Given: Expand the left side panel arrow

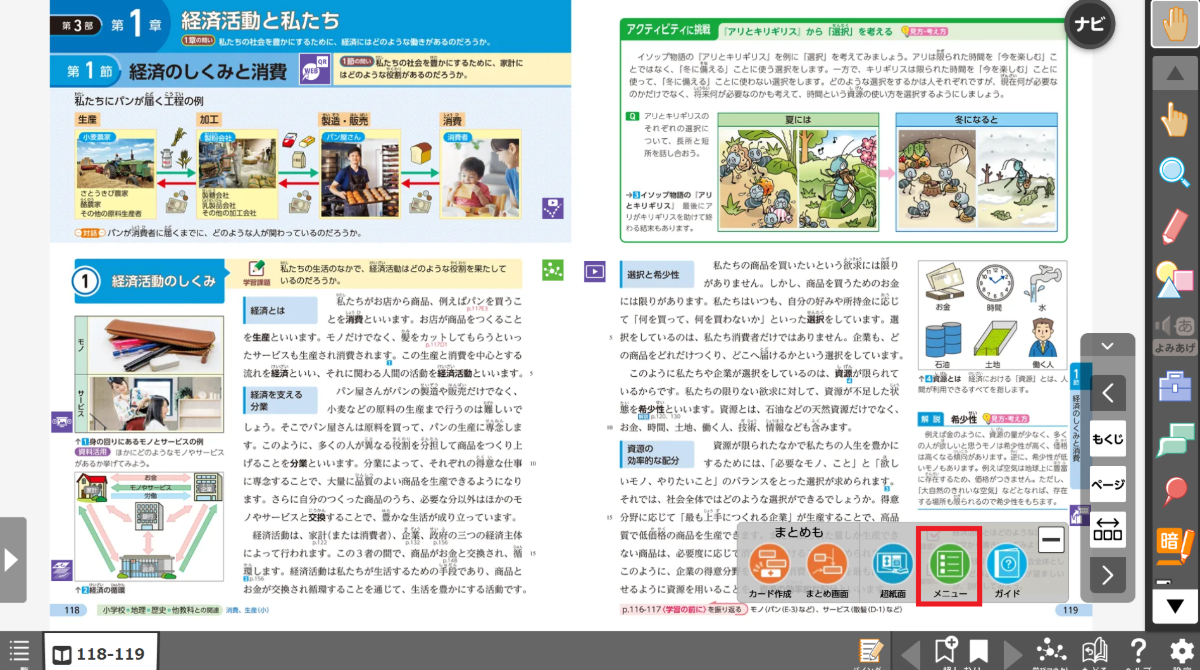Looking at the screenshot, I should (x=12, y=559).
